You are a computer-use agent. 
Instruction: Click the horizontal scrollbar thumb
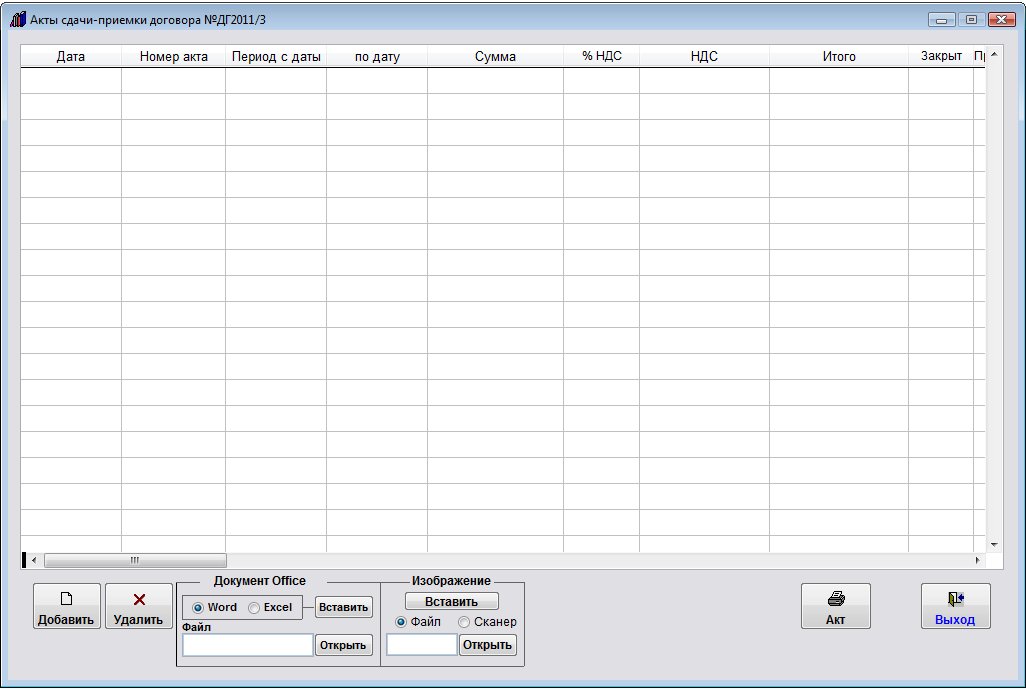[135, 561]
